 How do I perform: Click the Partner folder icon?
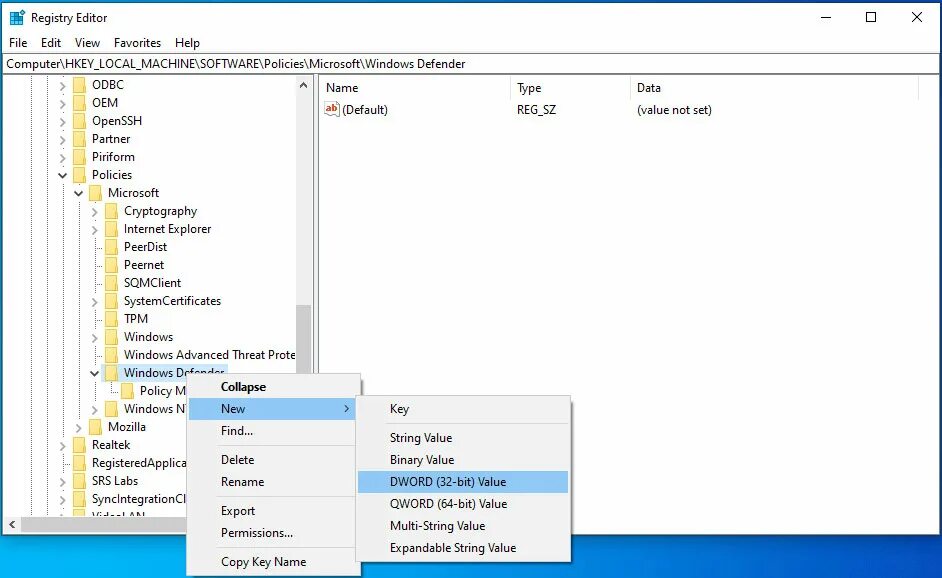pos(79,139)
